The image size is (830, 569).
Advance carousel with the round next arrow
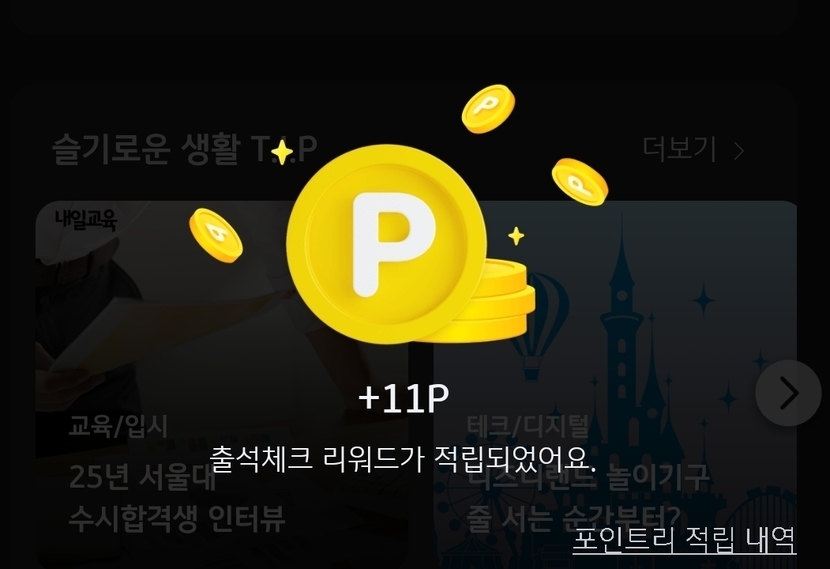(x=788, y=393)
